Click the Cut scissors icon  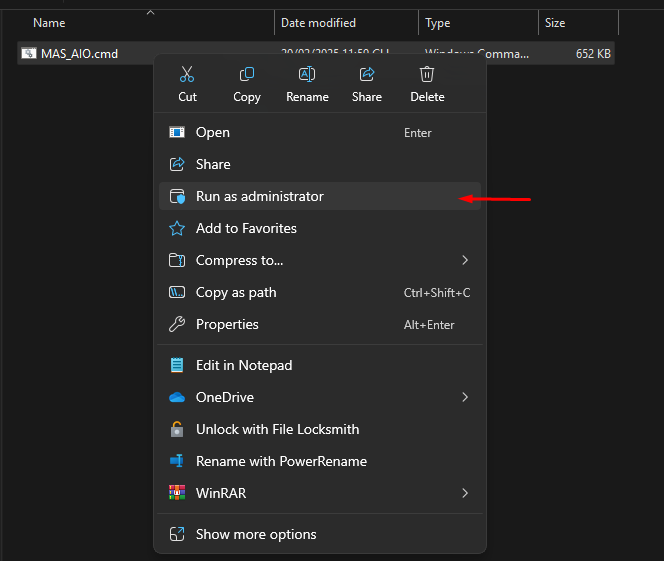pyautogui.click(x=187, y=75)
